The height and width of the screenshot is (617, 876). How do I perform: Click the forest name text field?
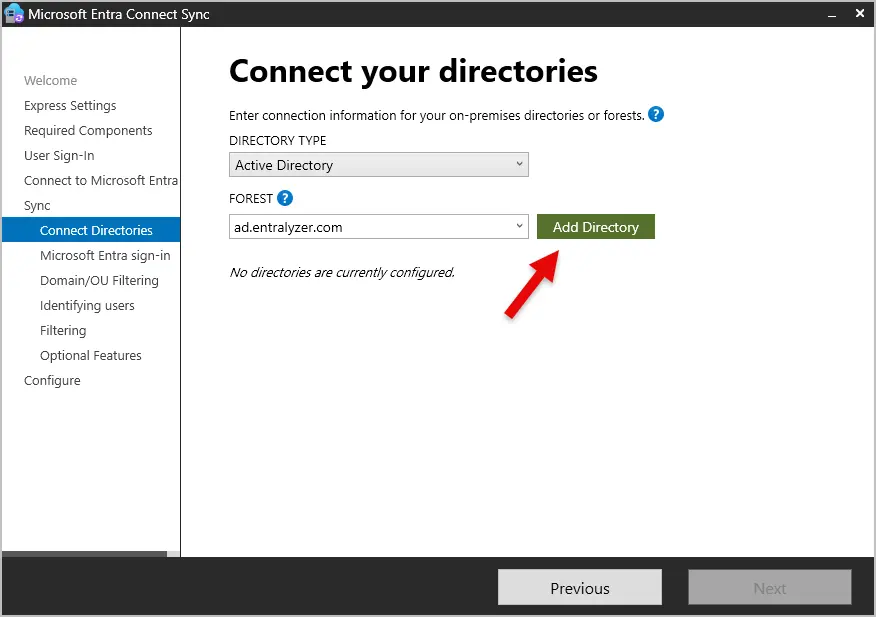(370, 227)
